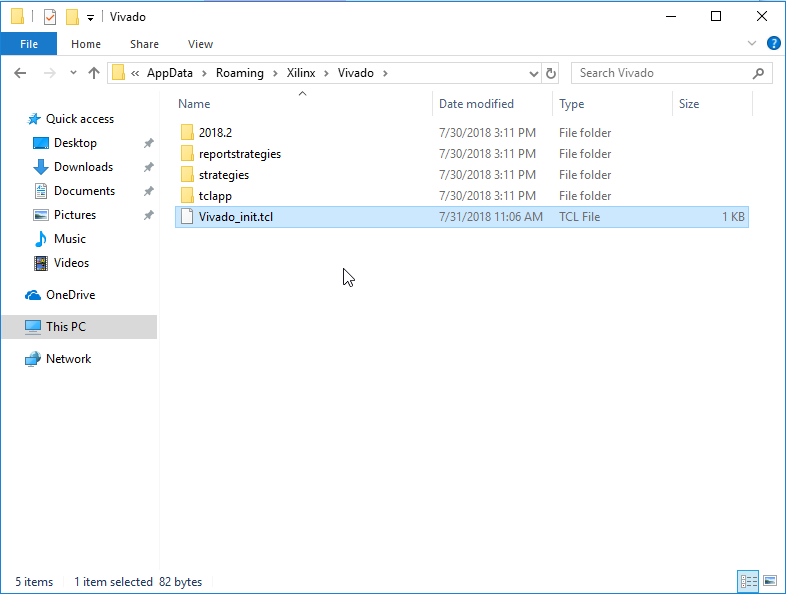The height and width of the screenshot is (594, 786).
Task: Sort by the Size column header
Action: point(689,104)
